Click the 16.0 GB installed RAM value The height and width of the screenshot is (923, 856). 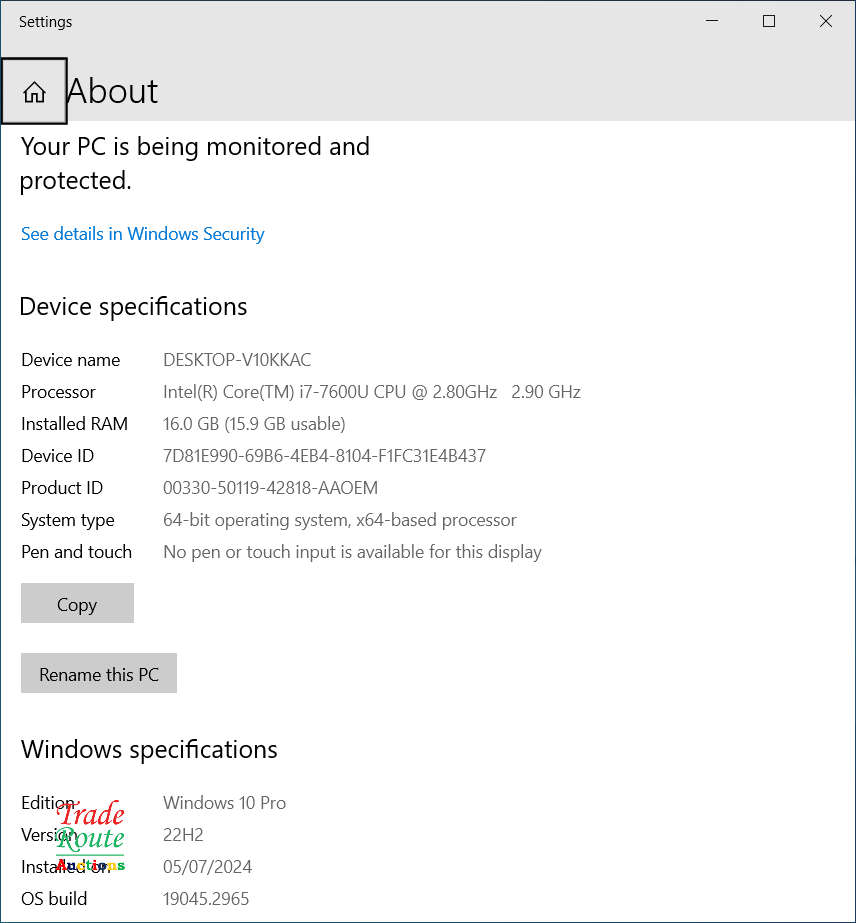point(254,424)
